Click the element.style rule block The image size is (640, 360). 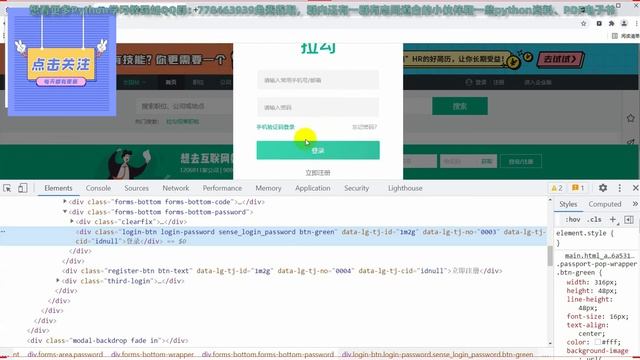point(584,238)
